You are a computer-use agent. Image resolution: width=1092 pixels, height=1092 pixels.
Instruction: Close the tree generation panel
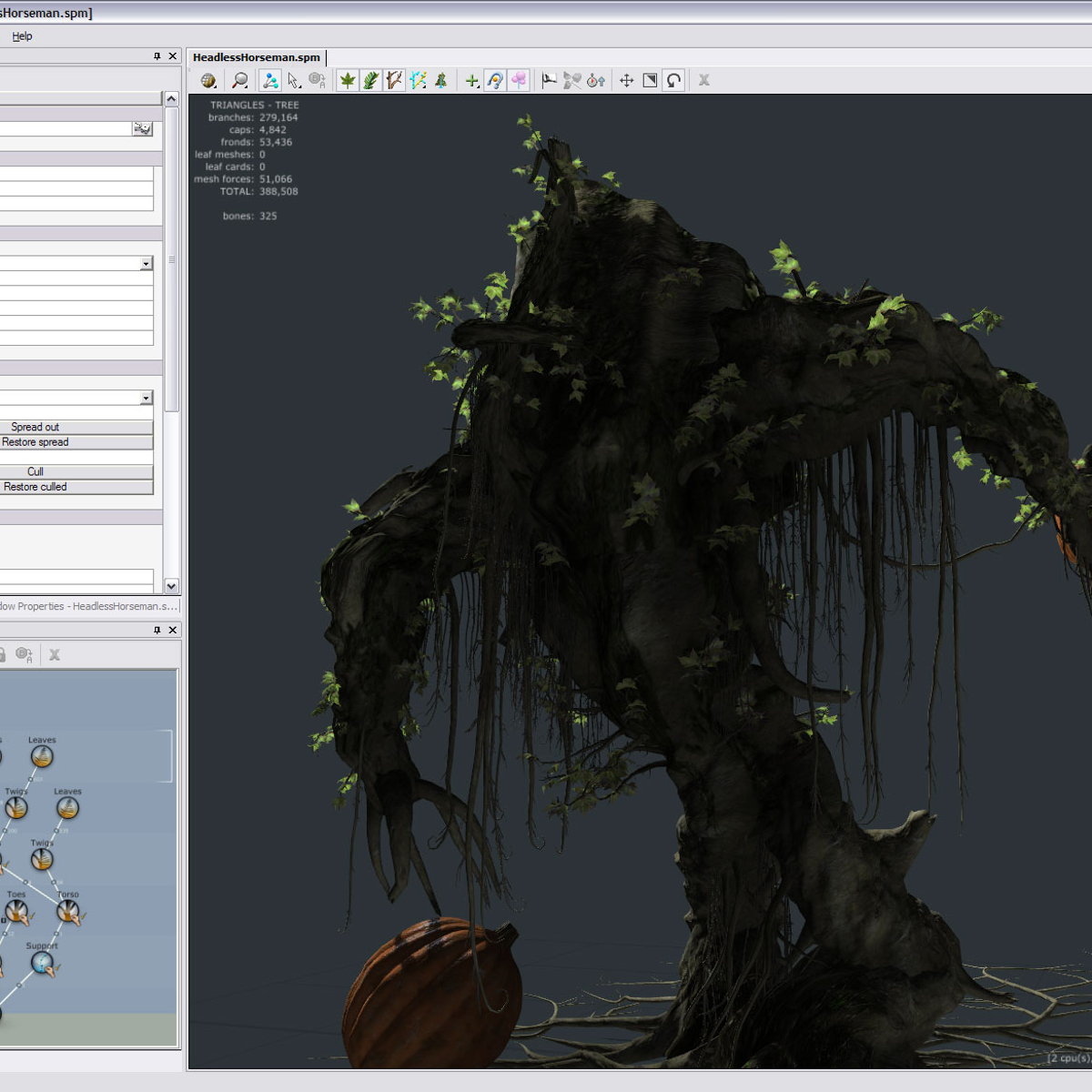pos(173,630)
